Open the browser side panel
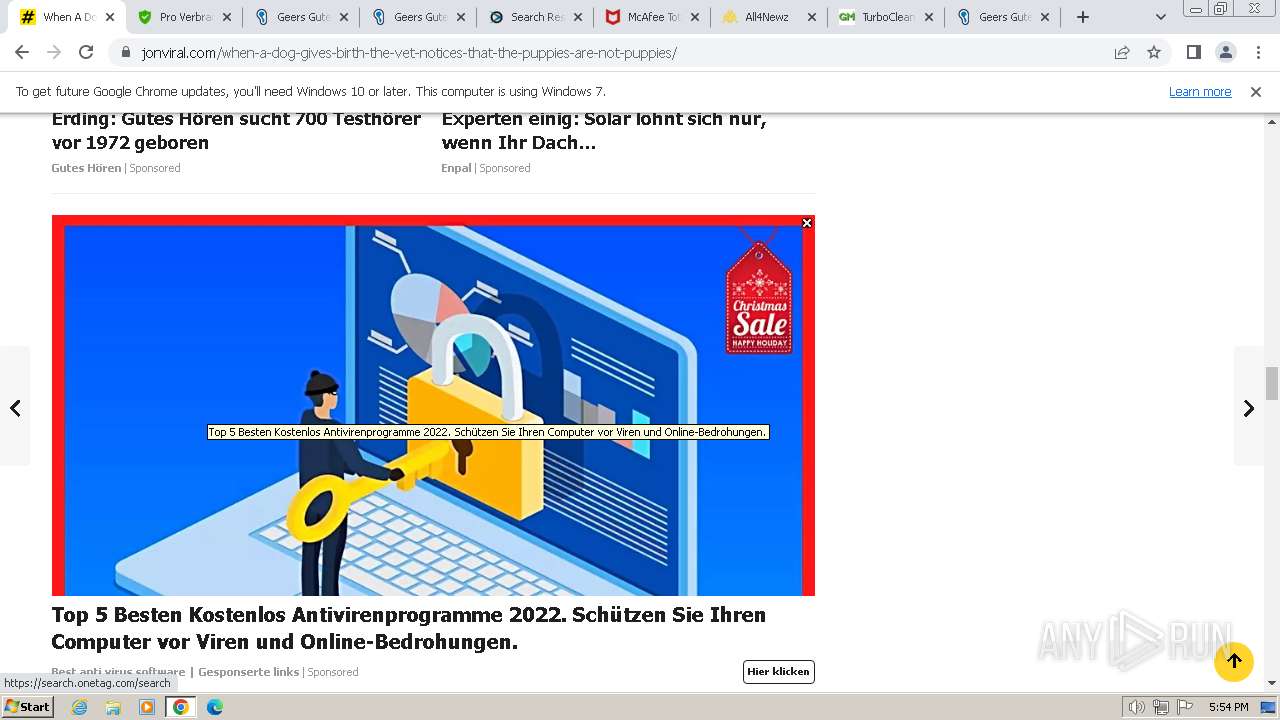The image size is (1280, 720). click(x=1194, y=52)
